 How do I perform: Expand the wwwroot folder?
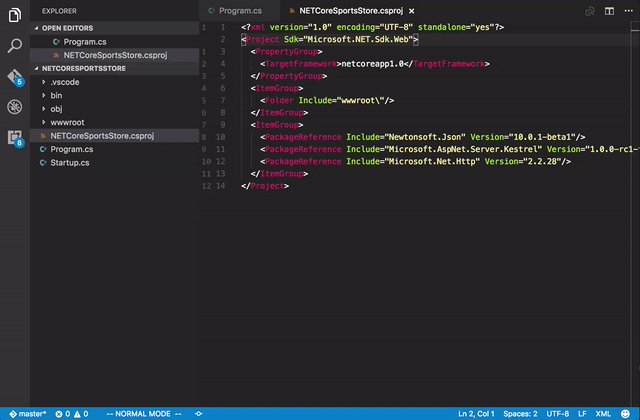(65, 122)
